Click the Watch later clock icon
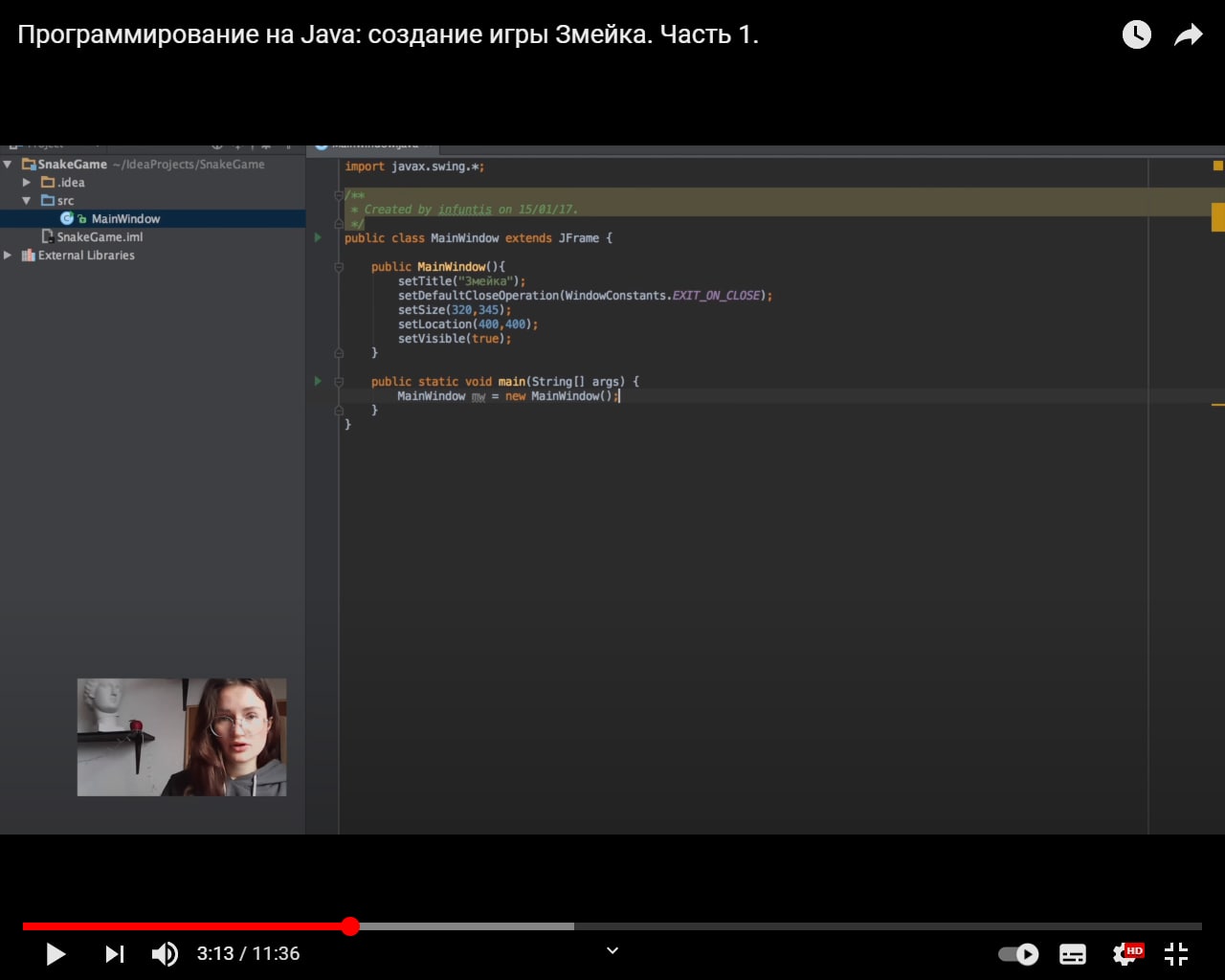Image resolution: width=1225 pixels, height=980 pixels. click(x=1136, y=35)
